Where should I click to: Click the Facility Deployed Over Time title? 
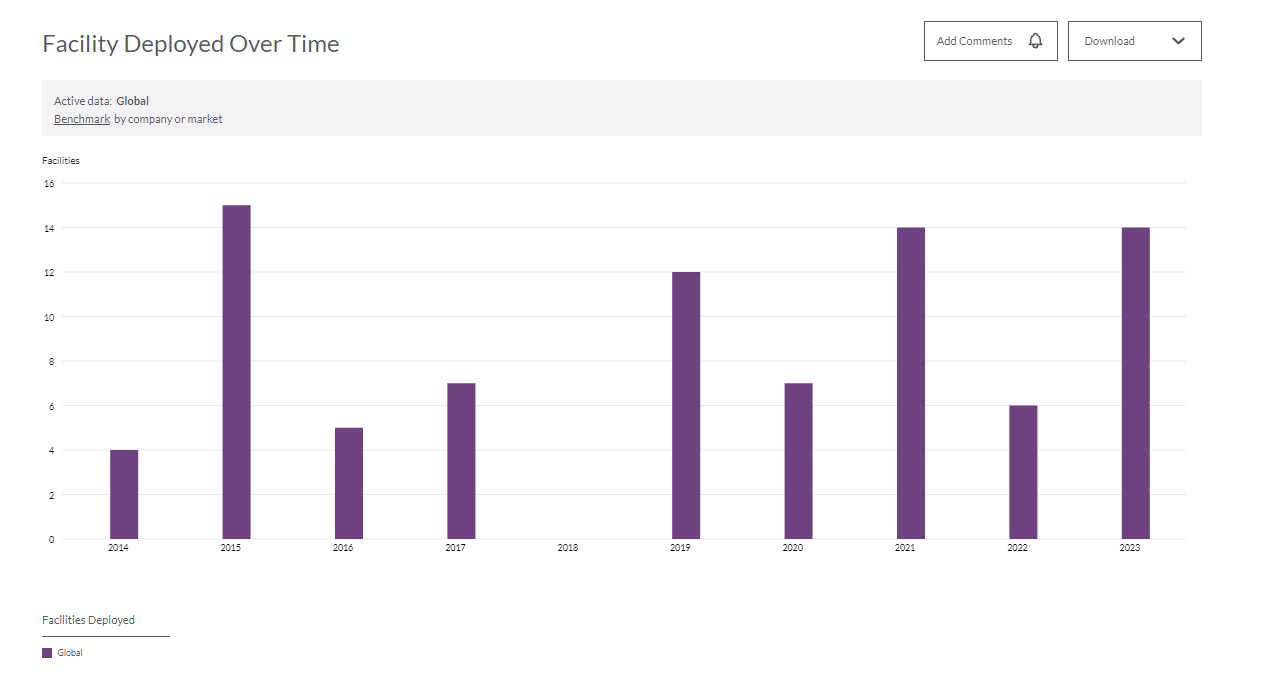point(191,44)
